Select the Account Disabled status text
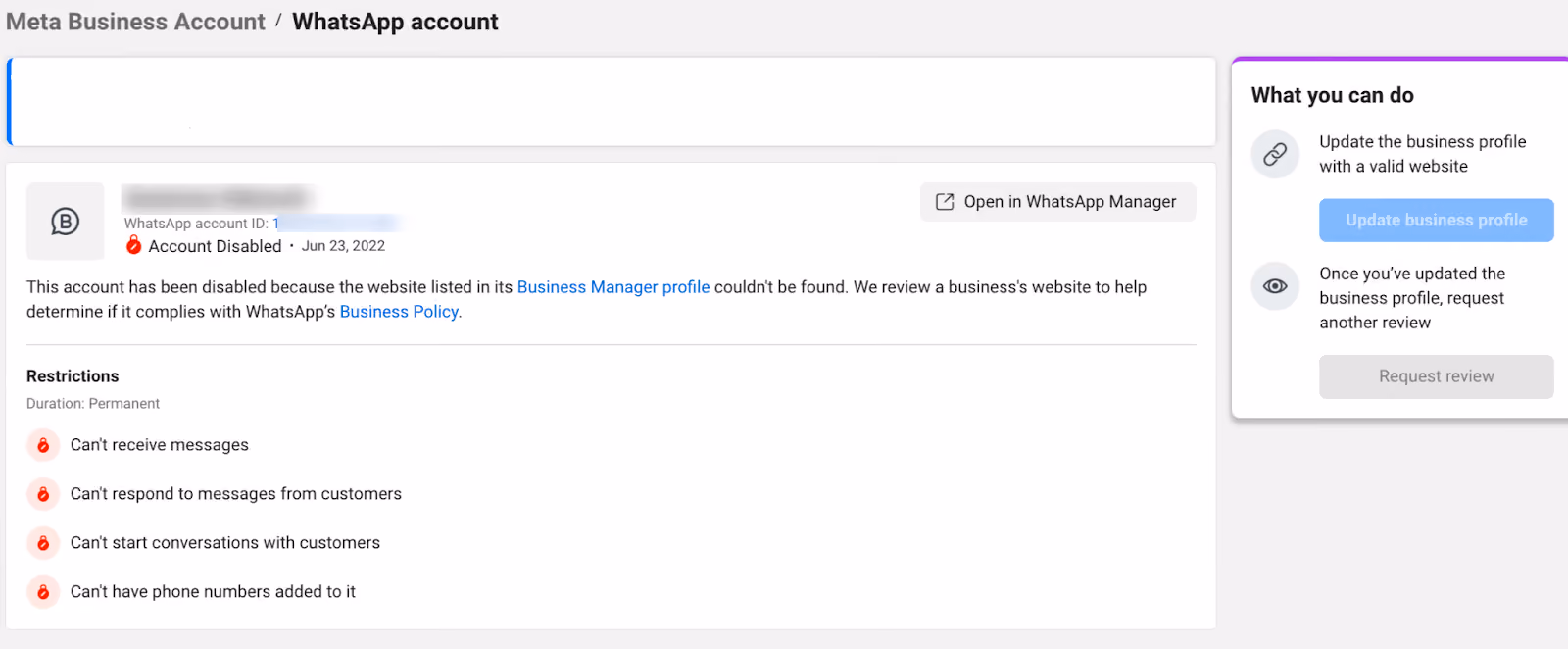1568x649 pixels. pyautogui.click(x=215, y=246)
